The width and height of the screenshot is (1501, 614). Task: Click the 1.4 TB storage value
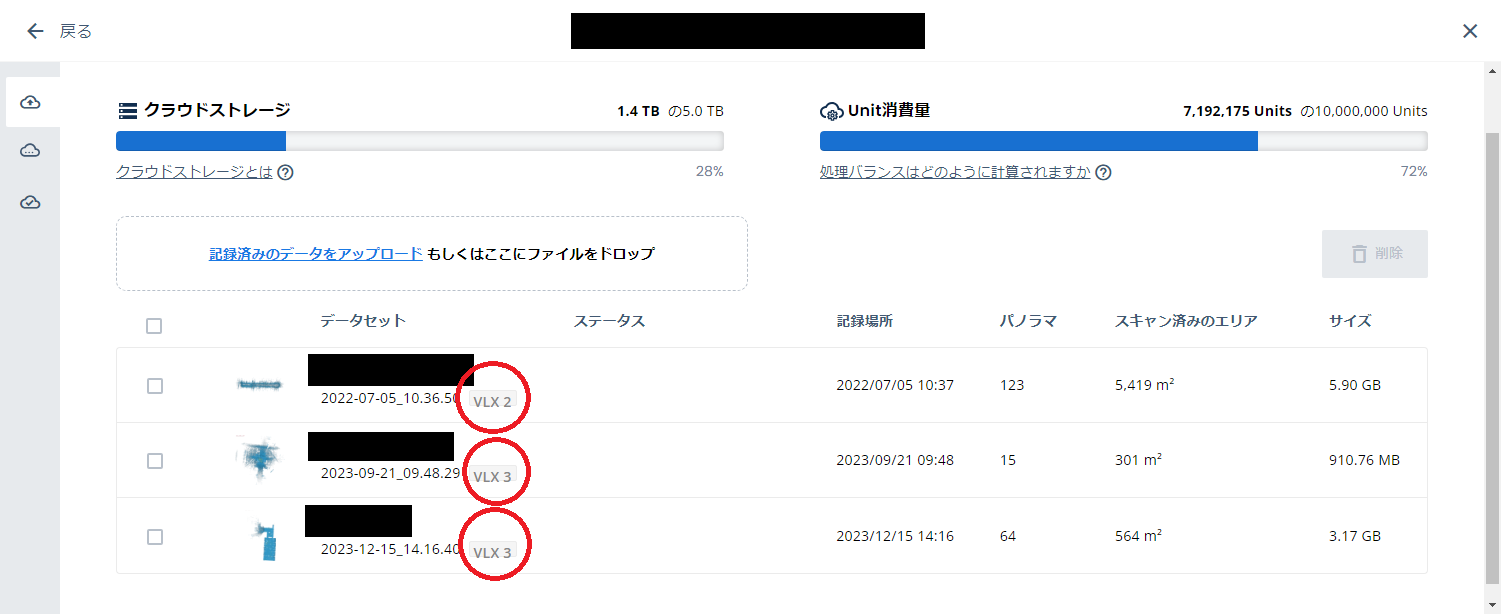pos(638,111)
